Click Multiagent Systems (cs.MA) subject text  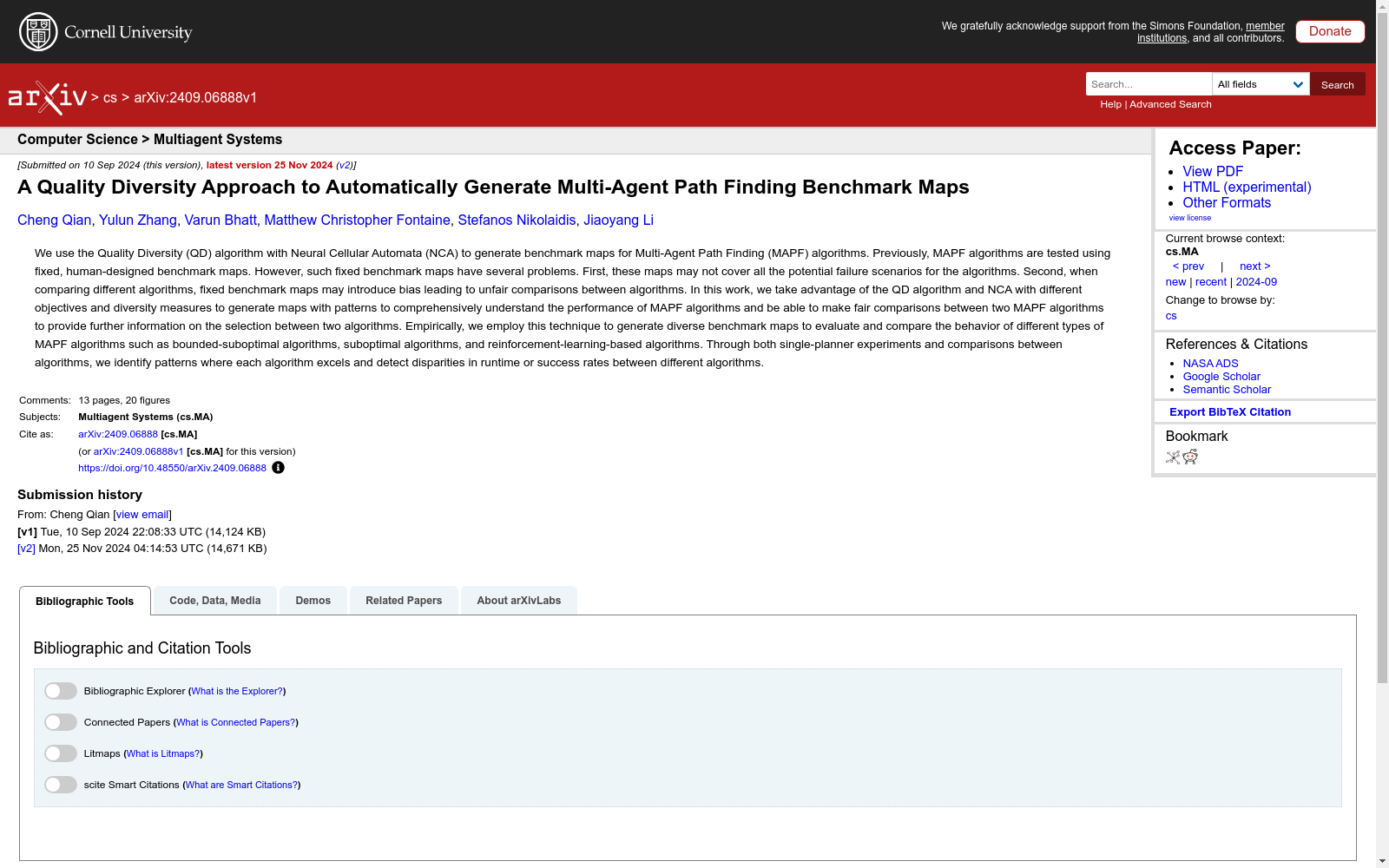tap(146, 418)
